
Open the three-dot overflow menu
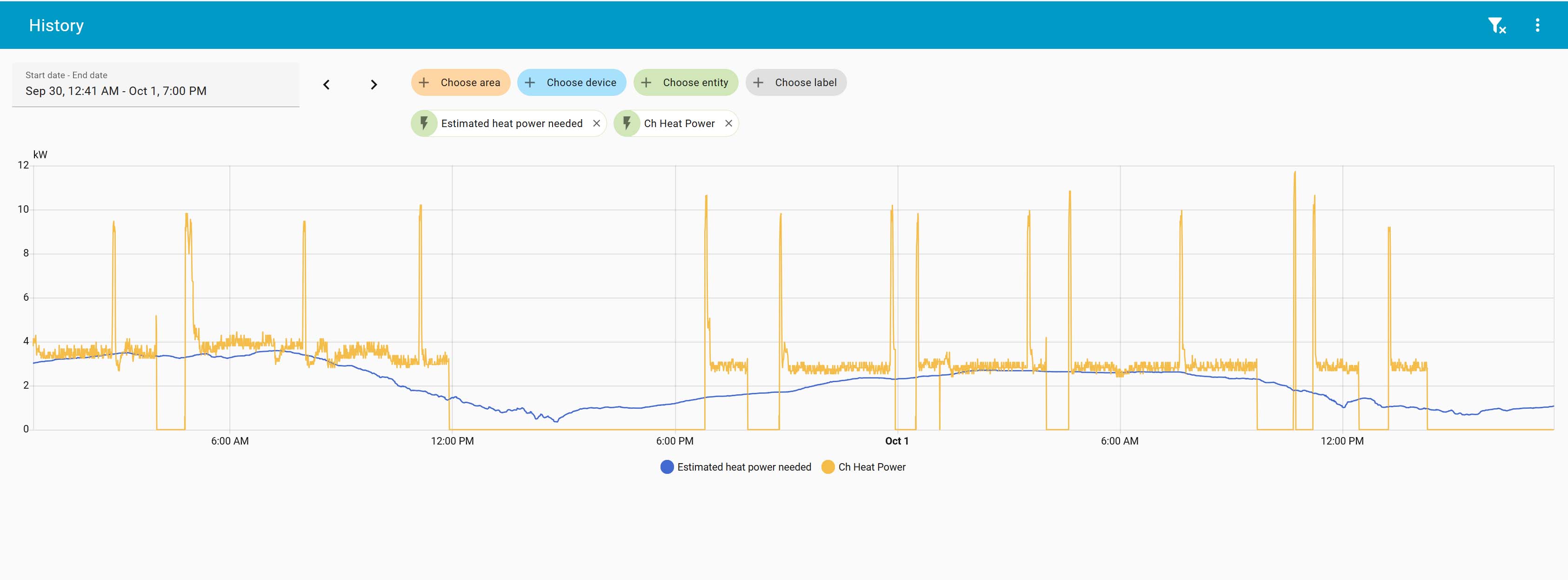point(1537,25)
